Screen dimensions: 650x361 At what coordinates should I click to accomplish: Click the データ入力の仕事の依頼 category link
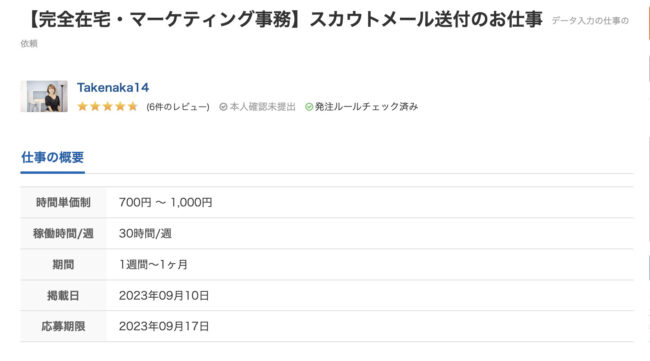(590, 20)
